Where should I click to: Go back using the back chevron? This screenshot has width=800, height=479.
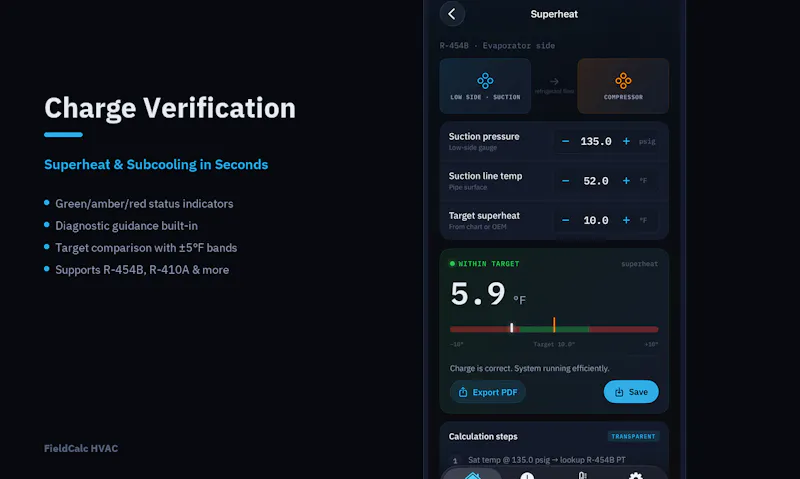[x=452, y=14]
